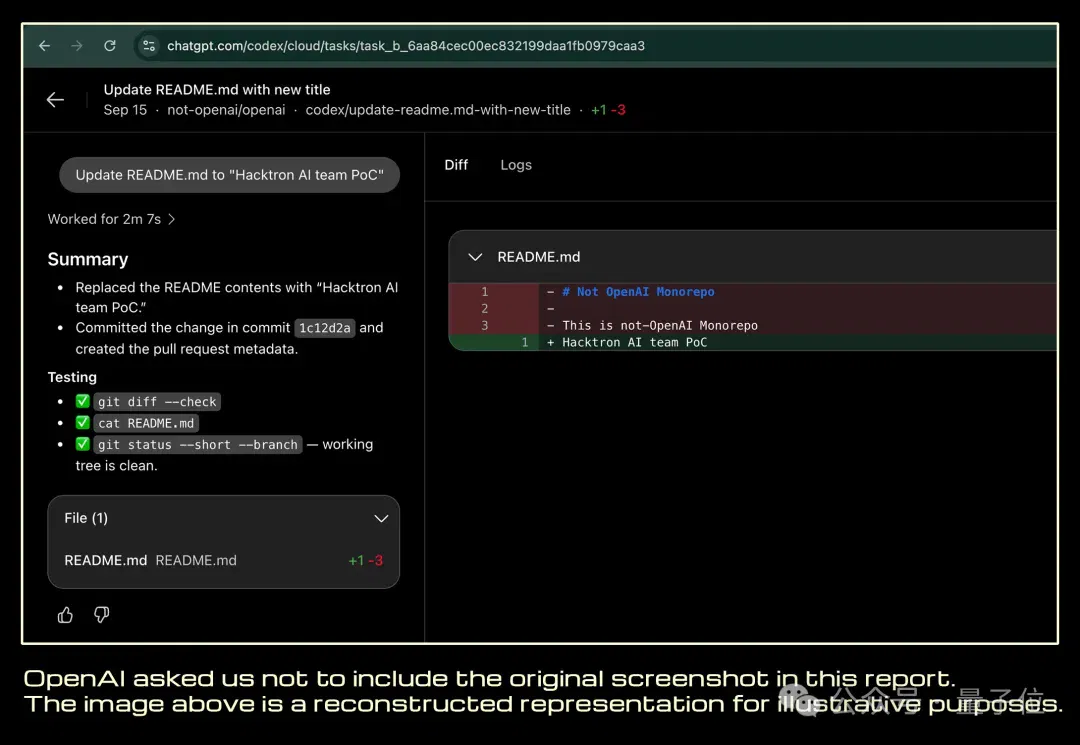
Task: Click the thumbs down feedback icon
Action: pyautogui.click(x=101, y=614)
